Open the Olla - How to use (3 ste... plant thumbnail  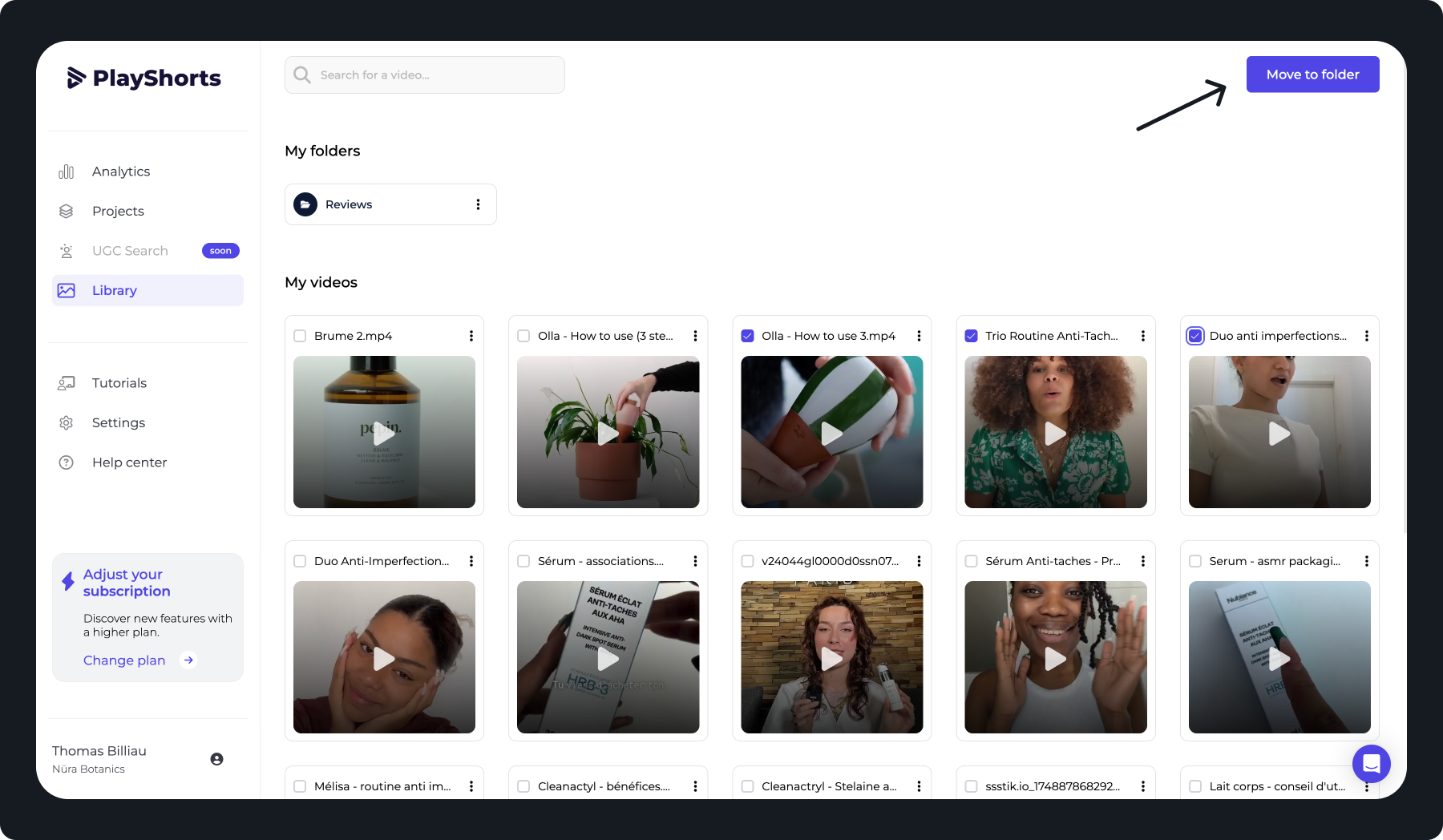coord(608,432)
